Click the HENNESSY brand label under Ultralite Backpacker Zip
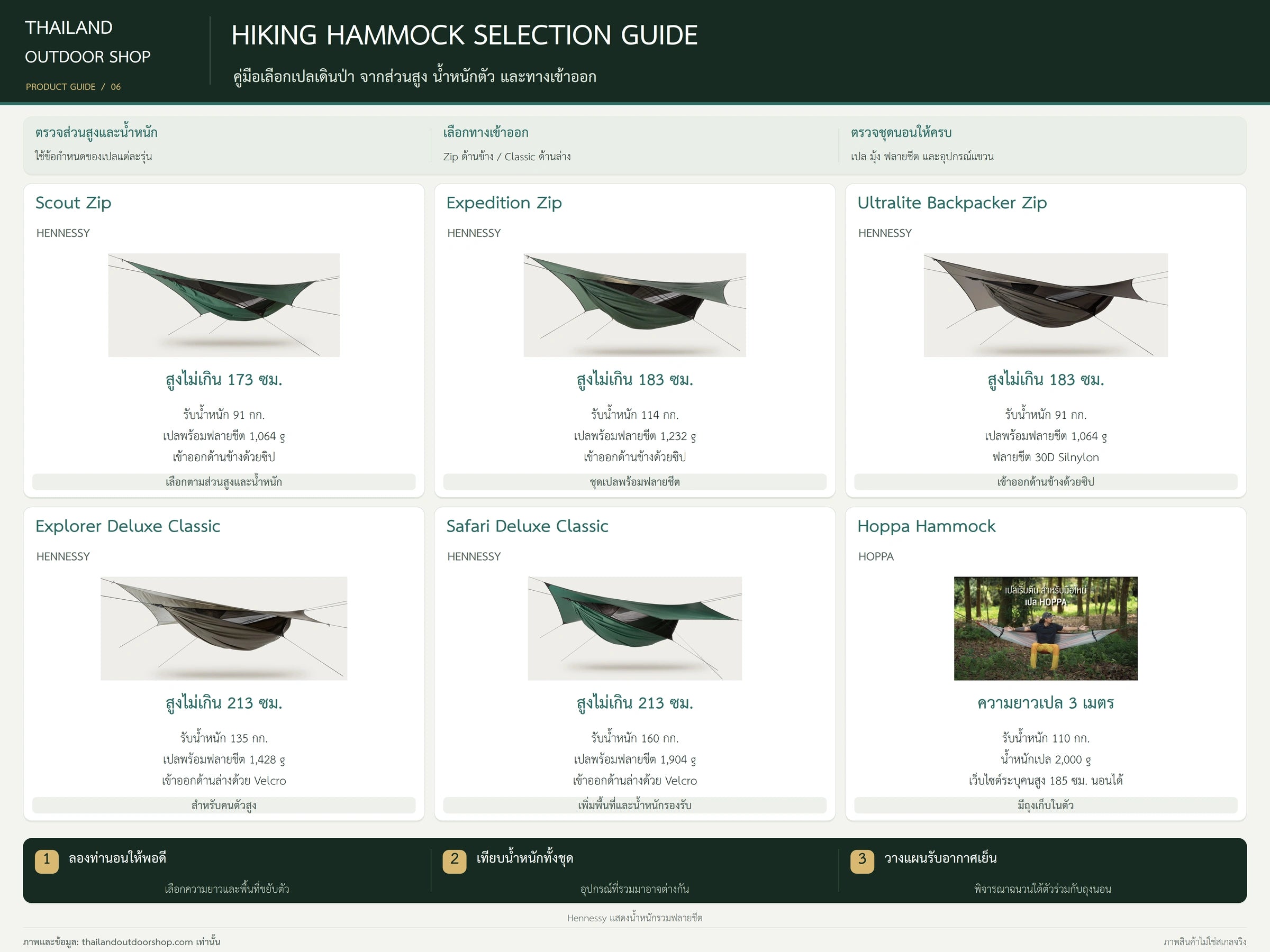Image resolution: width=1270 pixels, height=952 pixels. 885,233
